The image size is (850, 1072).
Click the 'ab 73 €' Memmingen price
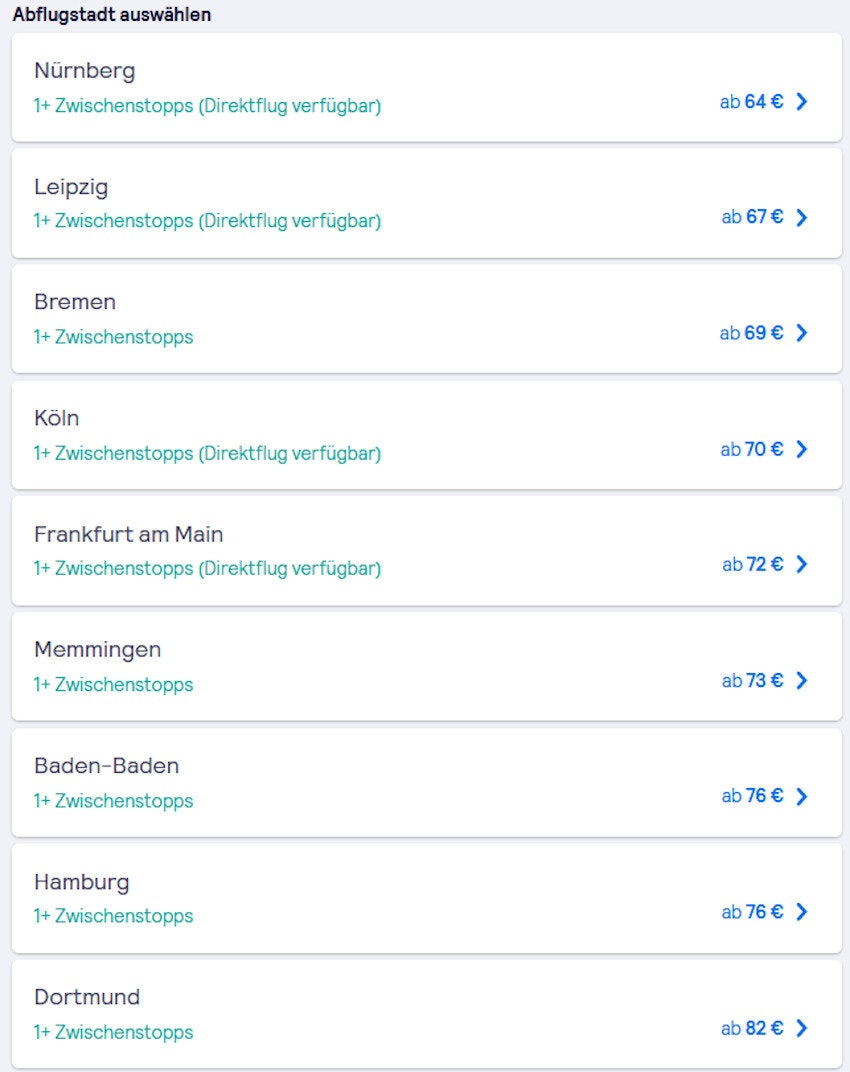coord(752,680)
